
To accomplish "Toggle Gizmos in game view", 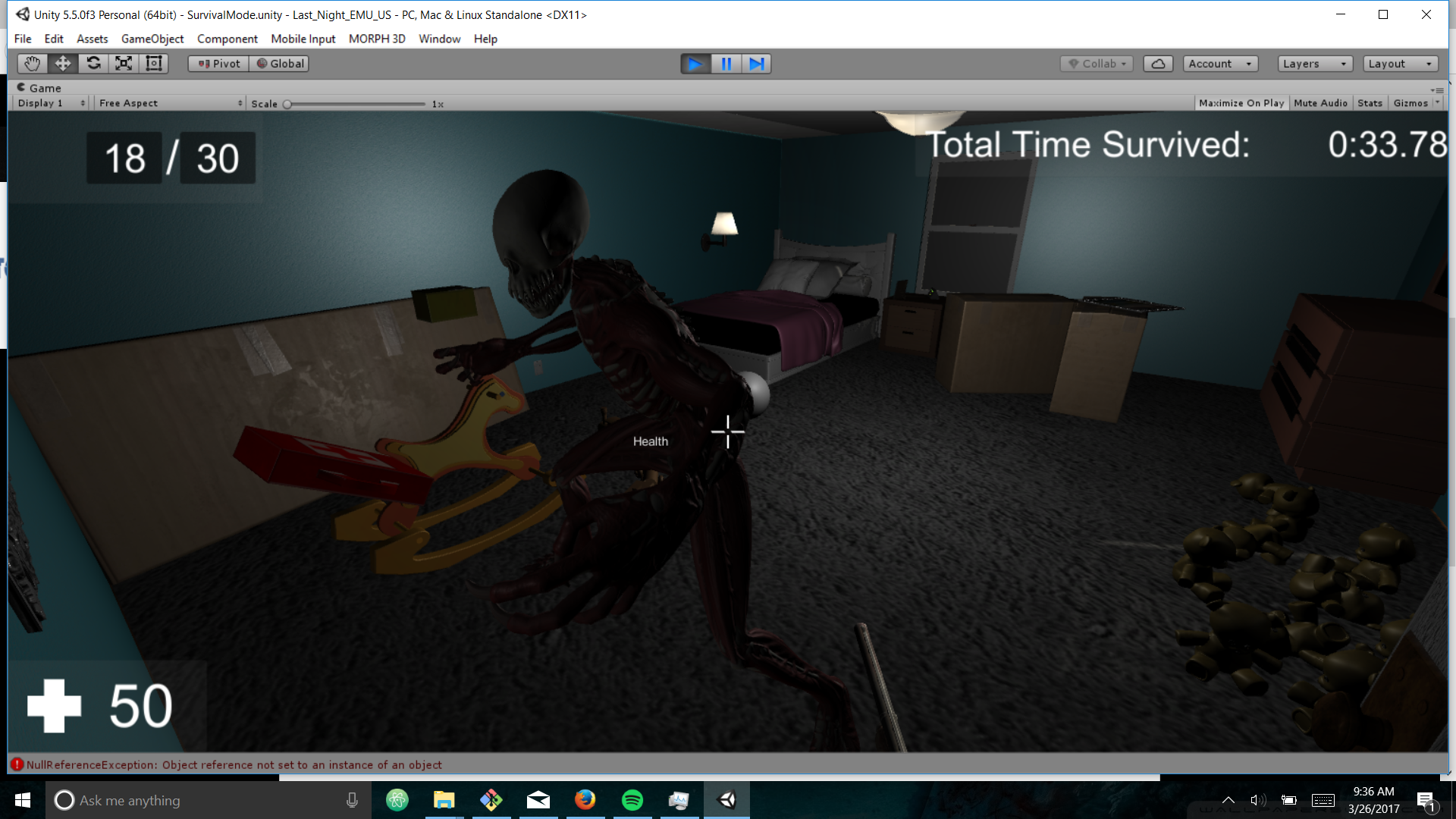I will click(1410, 103).
